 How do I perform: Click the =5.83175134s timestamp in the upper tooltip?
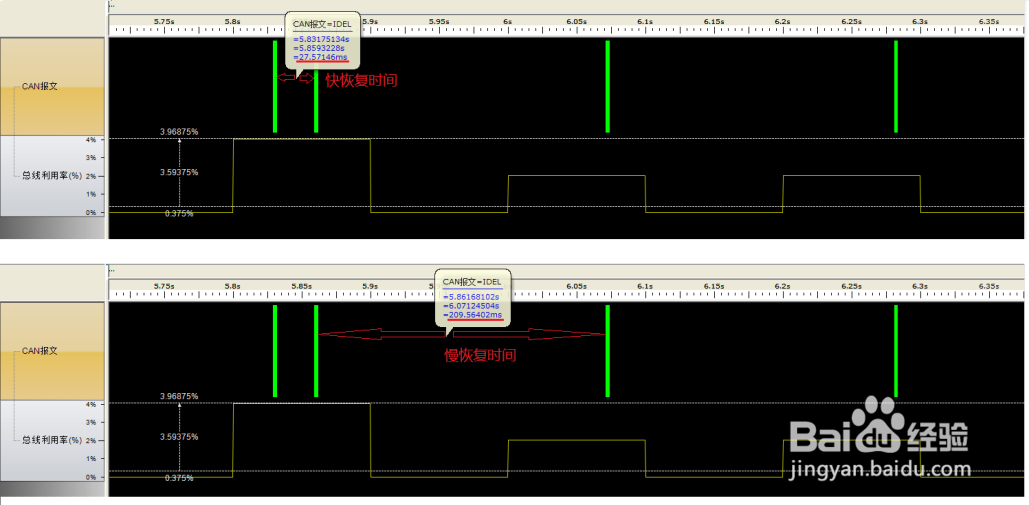click(x=321, y=39)
